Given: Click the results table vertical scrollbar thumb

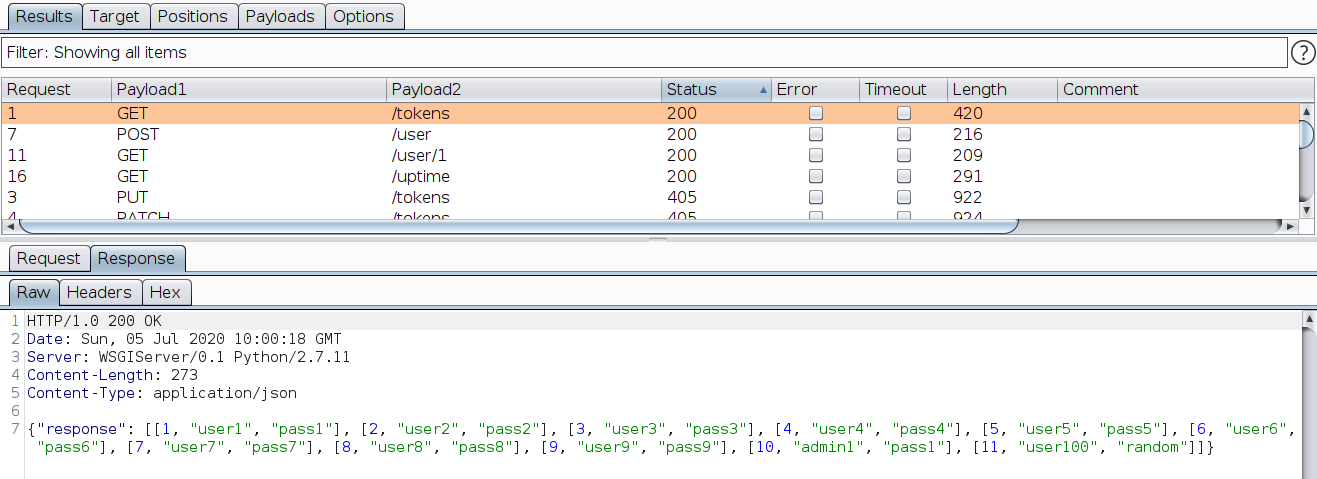Looking at the screenshot, I should (1306, 134).
